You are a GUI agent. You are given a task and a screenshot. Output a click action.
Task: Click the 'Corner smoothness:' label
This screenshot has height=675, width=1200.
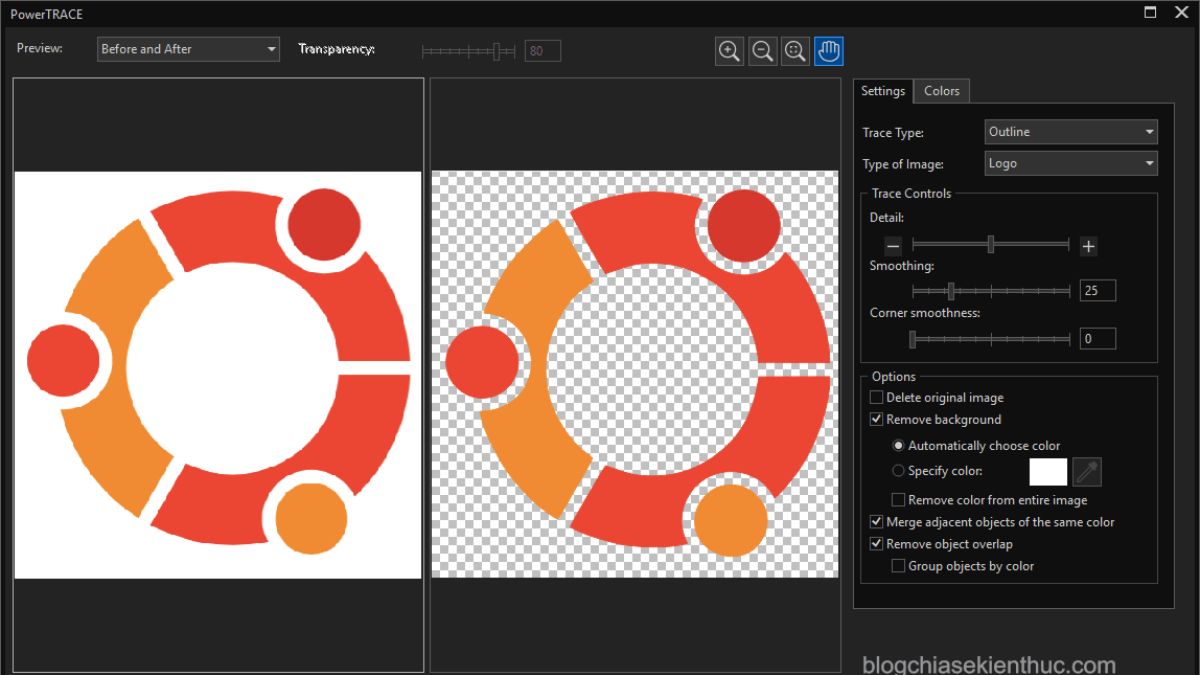[925, 313]
